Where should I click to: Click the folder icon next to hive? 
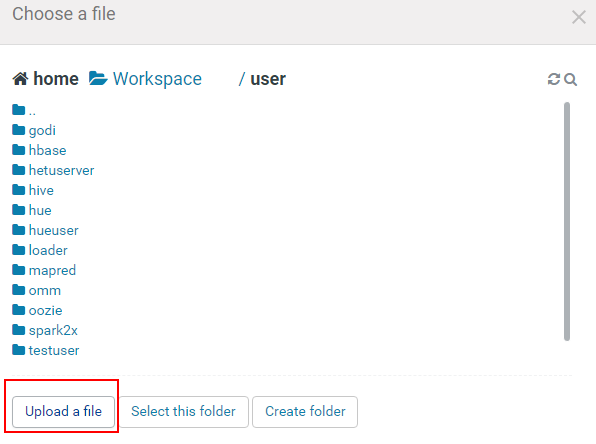point(19,190)
